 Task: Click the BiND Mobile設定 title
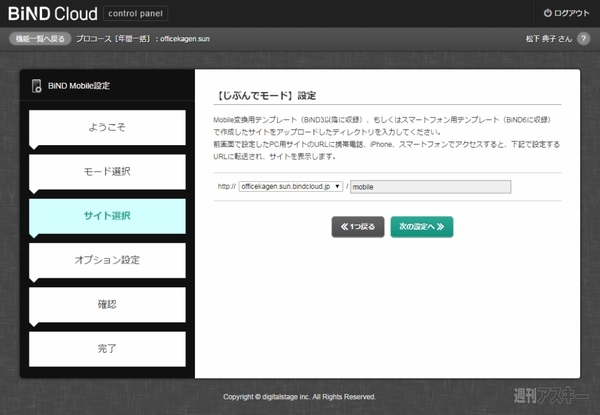79,86
